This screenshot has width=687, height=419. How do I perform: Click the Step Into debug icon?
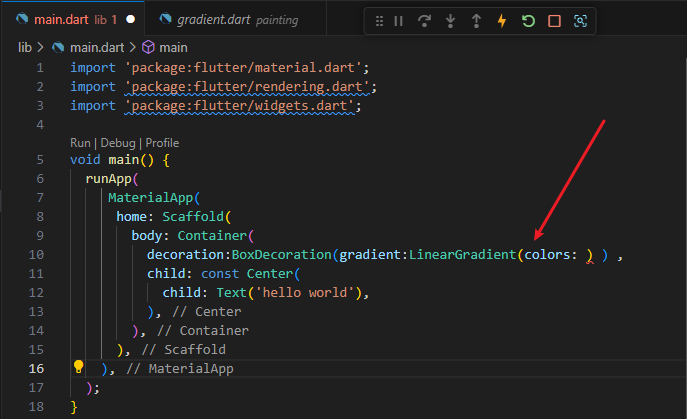(x=450, y=21)
